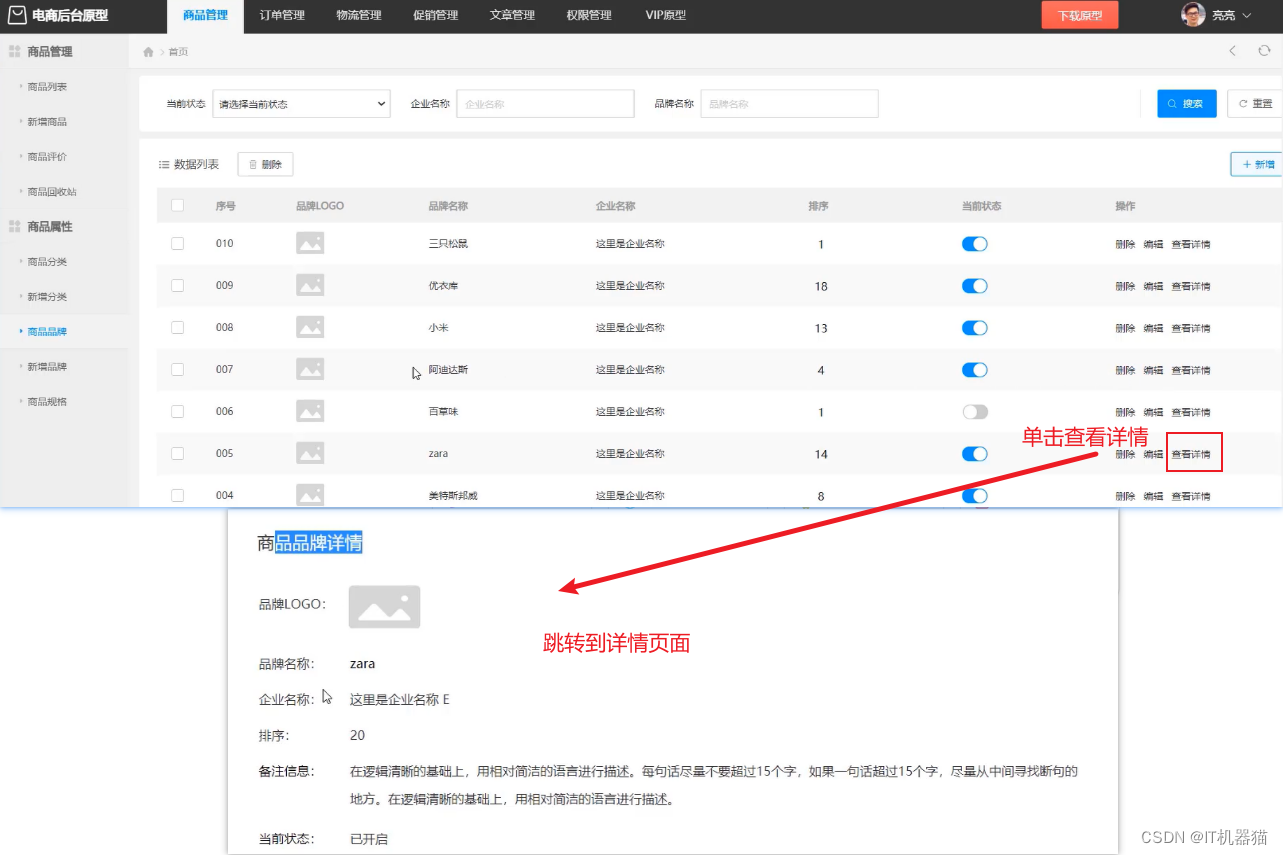Click the large 品牌LOGO image on detail page
The height and width of the screenshot is (855, 1283).
(x=384, y=606)
